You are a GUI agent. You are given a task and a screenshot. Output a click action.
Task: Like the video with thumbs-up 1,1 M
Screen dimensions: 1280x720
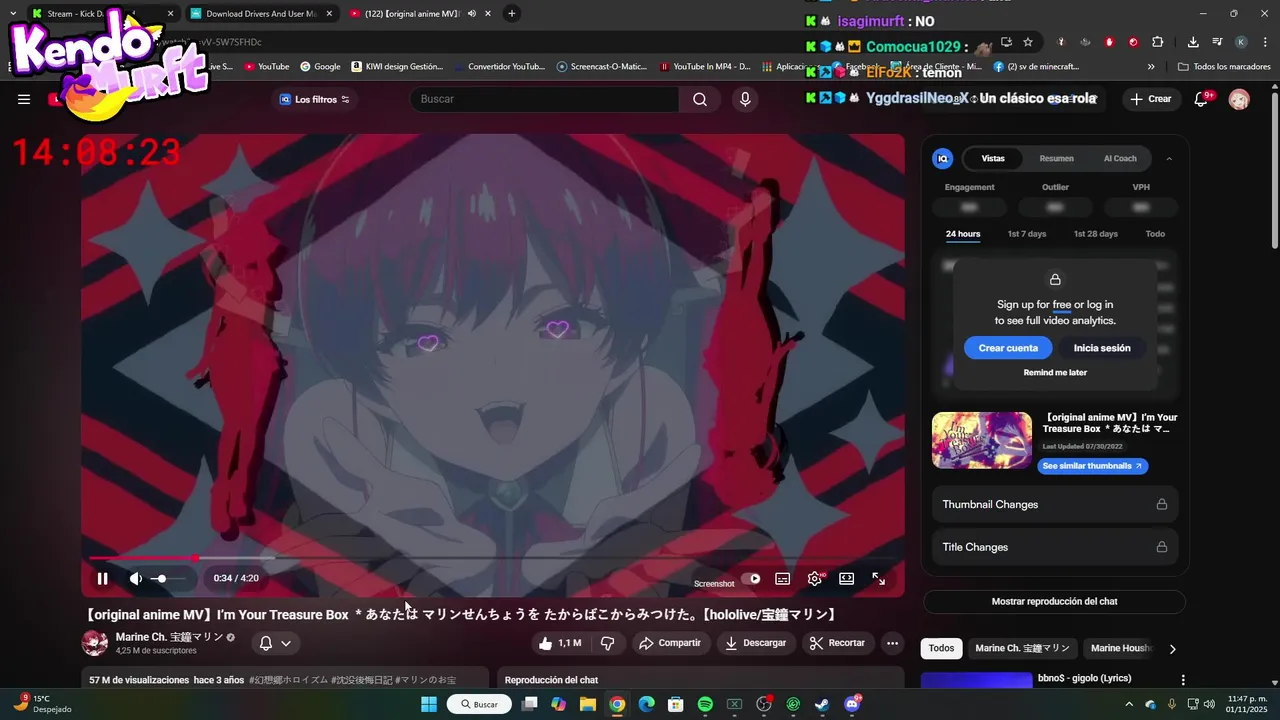pos(560,643)
